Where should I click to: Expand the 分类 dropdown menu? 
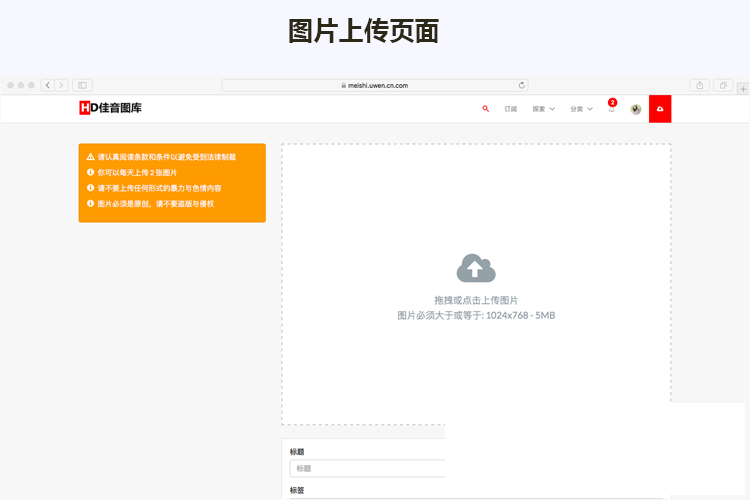pyautogui.click(x=581, y=109)
